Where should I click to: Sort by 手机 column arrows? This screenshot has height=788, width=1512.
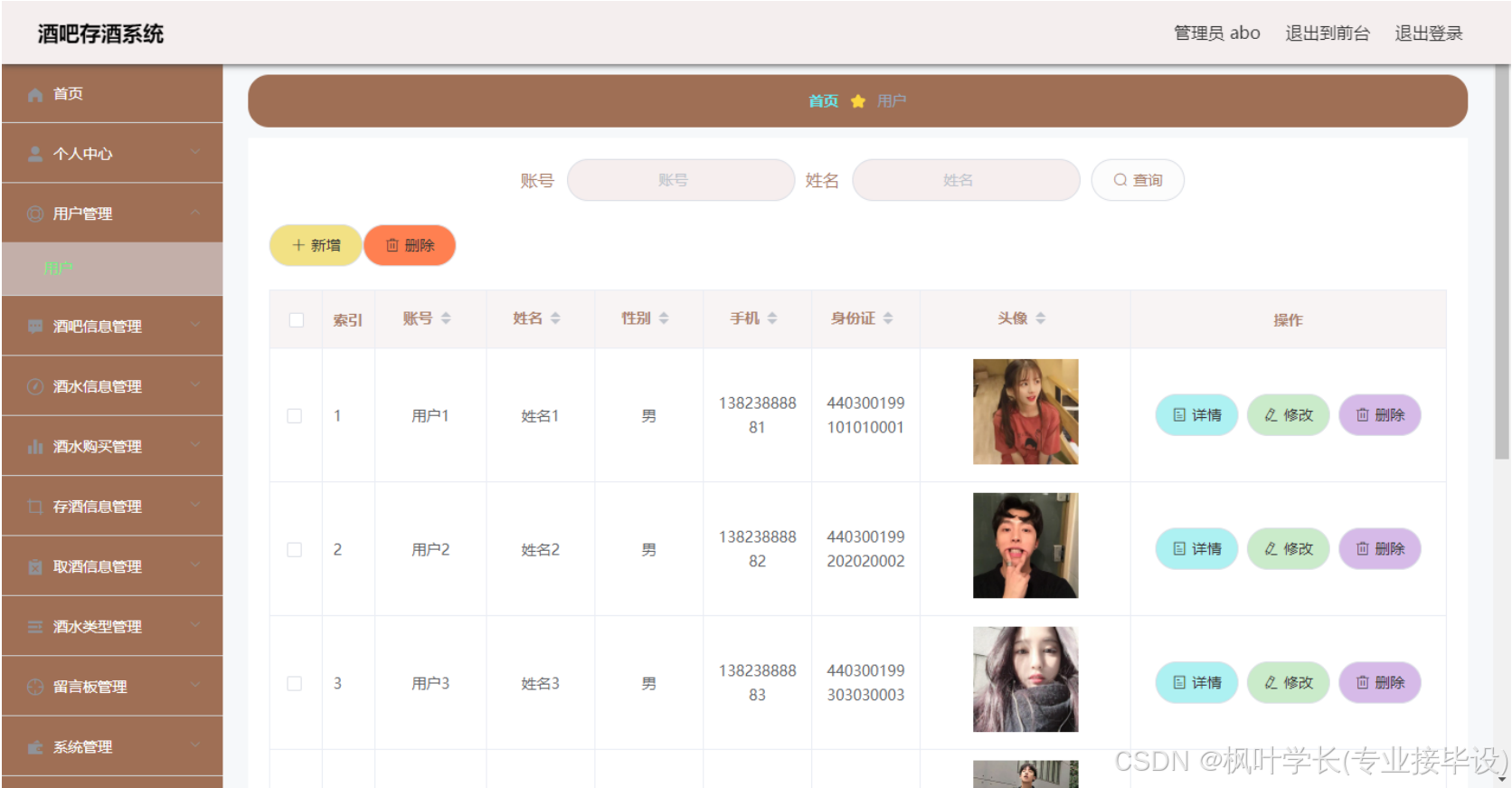[772, 318]
